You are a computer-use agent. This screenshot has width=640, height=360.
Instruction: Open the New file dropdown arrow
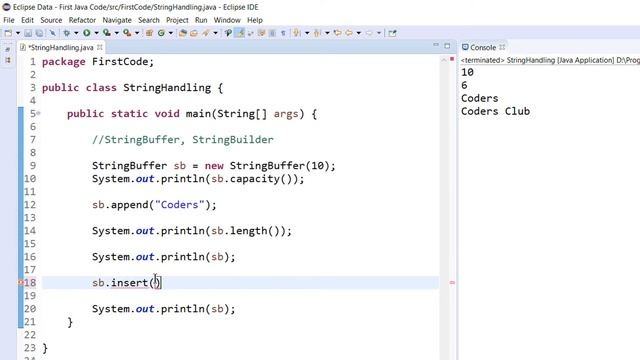coord(18,33)
